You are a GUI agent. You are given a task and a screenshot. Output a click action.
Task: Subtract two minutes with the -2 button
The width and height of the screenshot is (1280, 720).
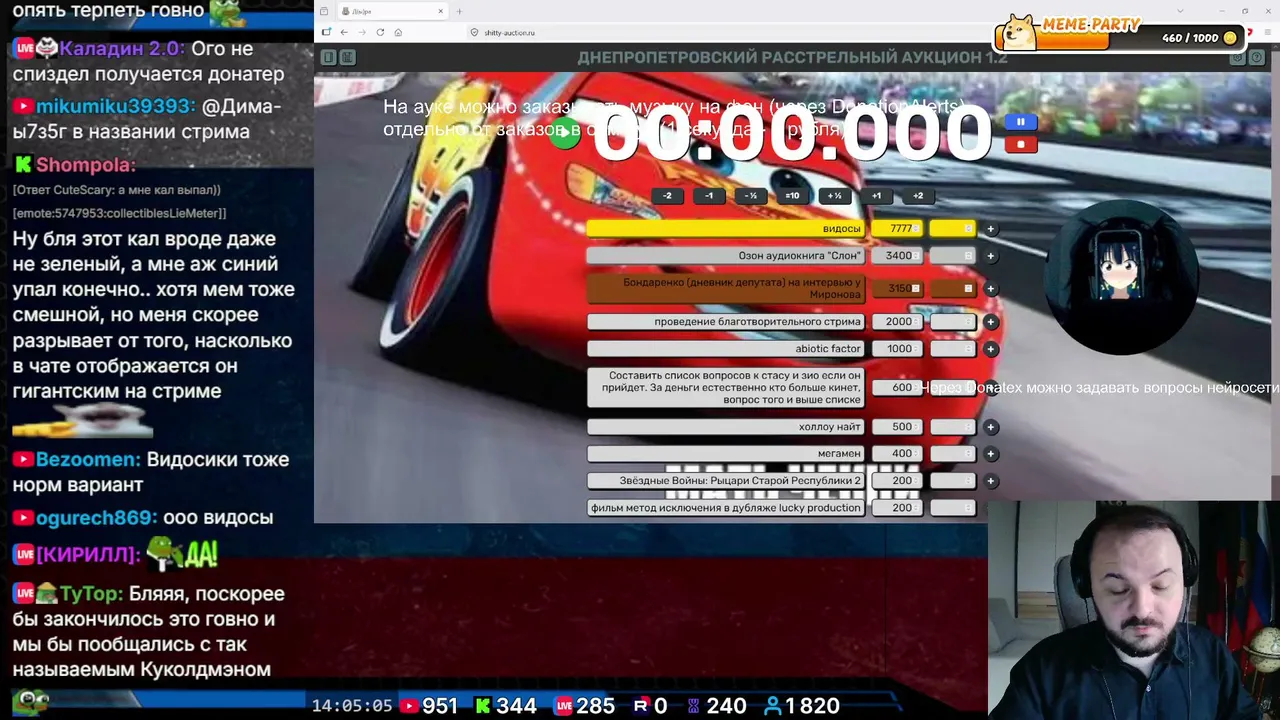[667, 196]
